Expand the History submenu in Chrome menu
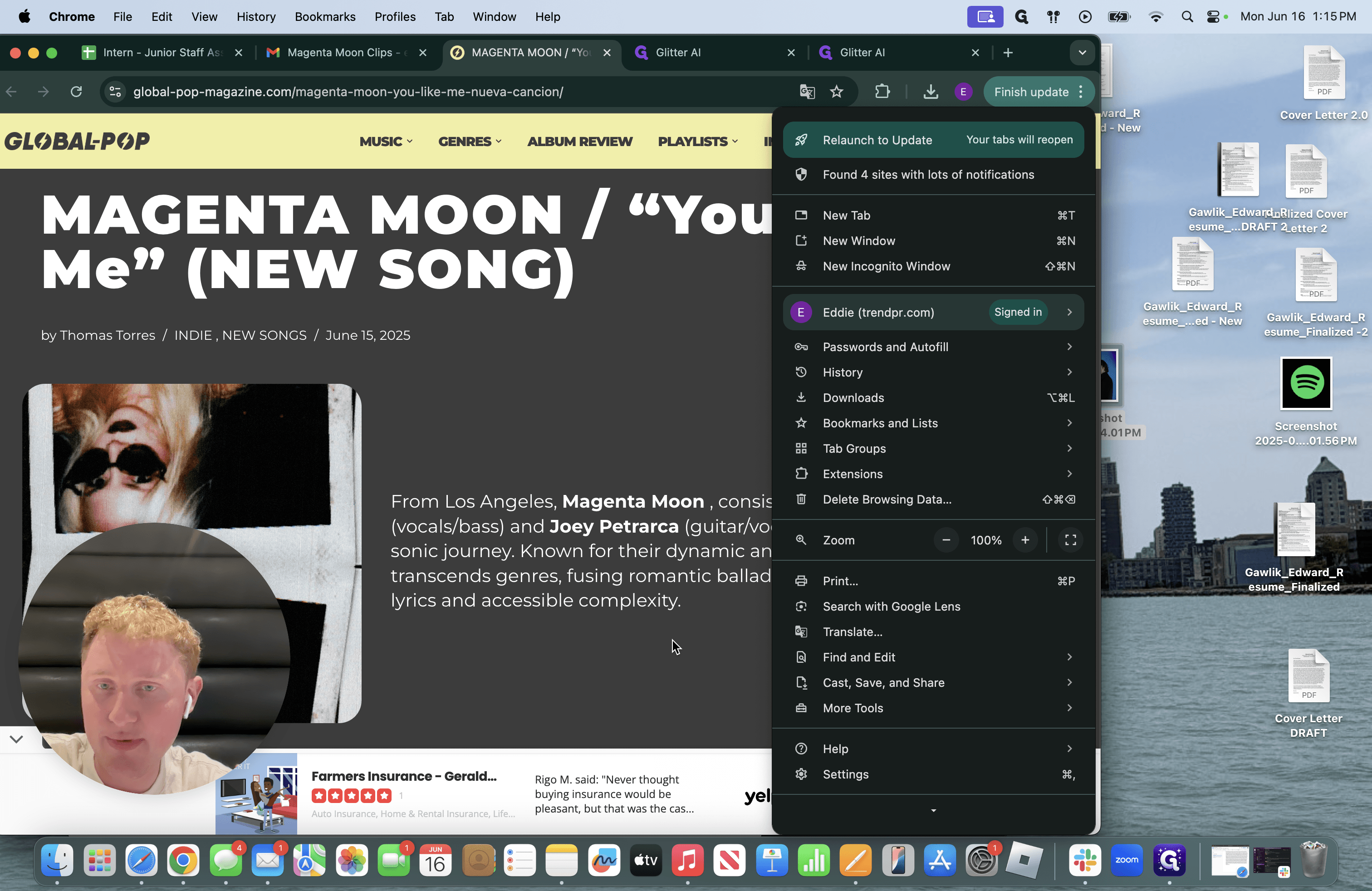Viewport: 1372px width, 891px height. click(x=934, y=372)
